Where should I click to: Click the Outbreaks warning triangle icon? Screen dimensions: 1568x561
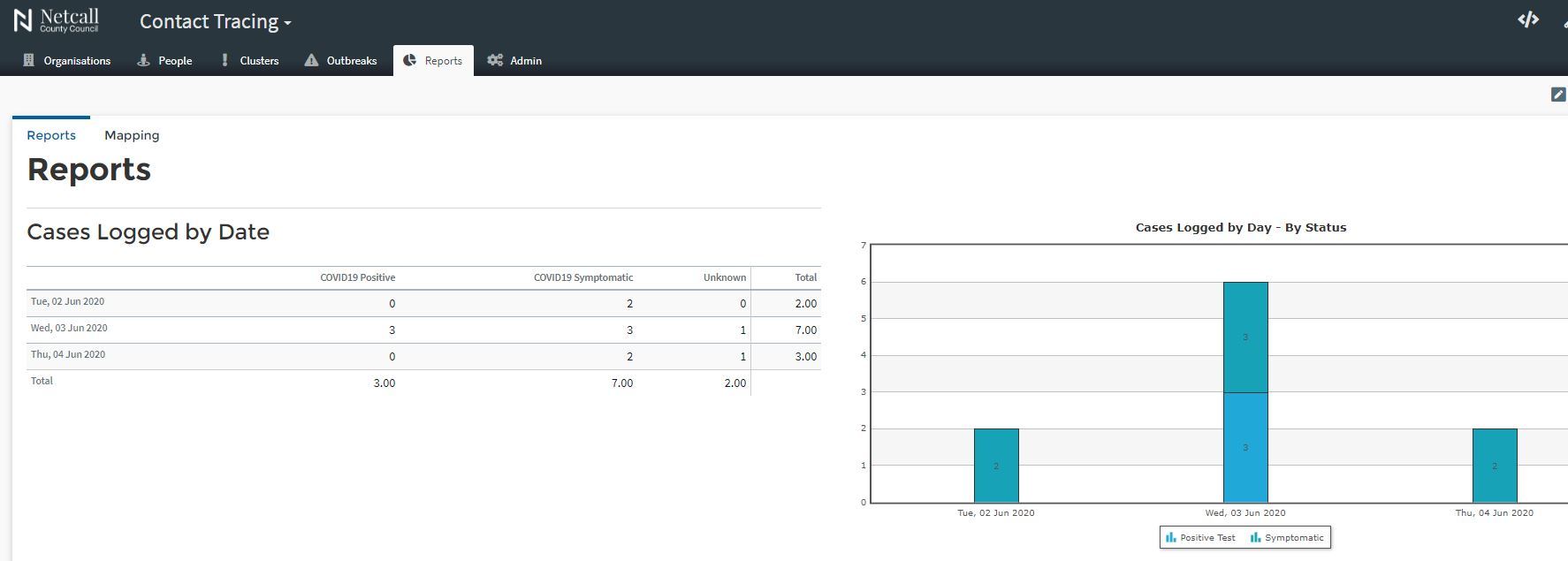(x=311, y=60)
